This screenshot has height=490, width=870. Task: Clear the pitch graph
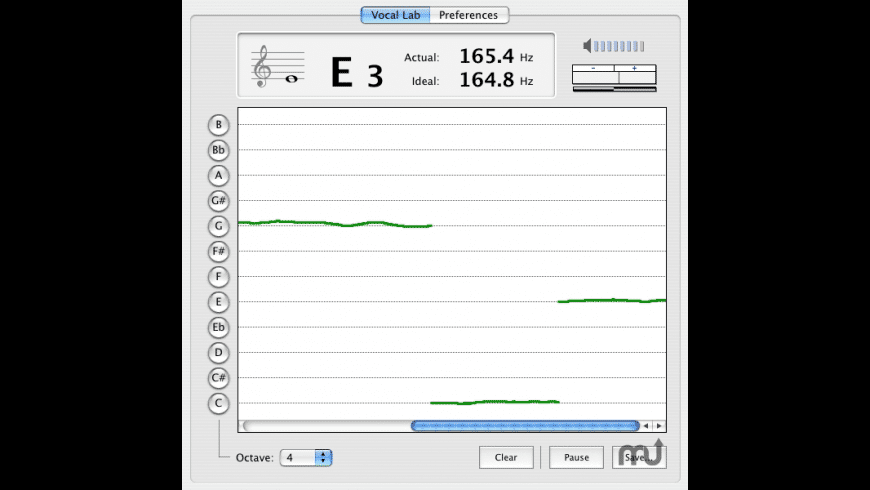pyautogui.click(x=506, y=457)
